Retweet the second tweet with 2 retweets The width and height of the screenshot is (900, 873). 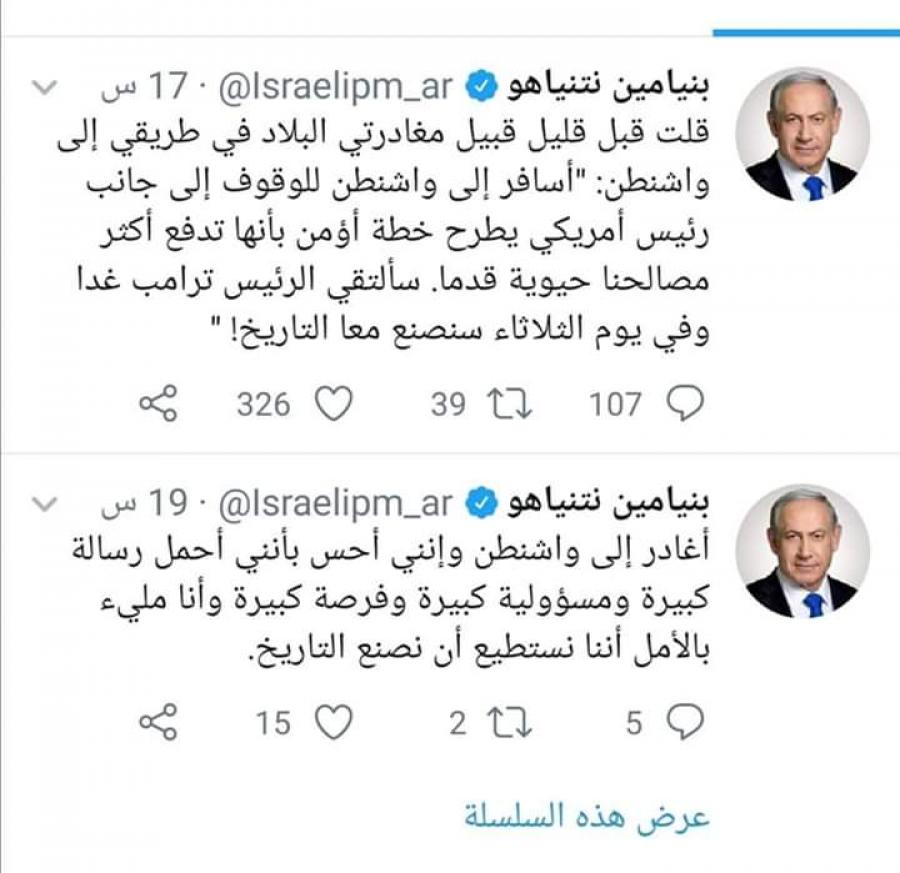point(510,723)
